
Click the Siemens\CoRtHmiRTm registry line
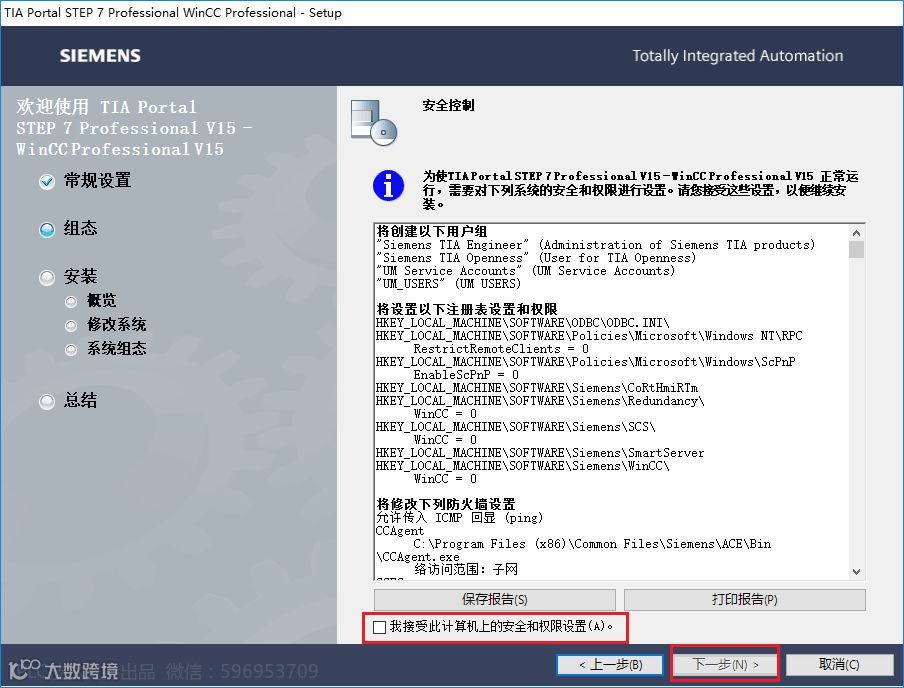(537, 388)
